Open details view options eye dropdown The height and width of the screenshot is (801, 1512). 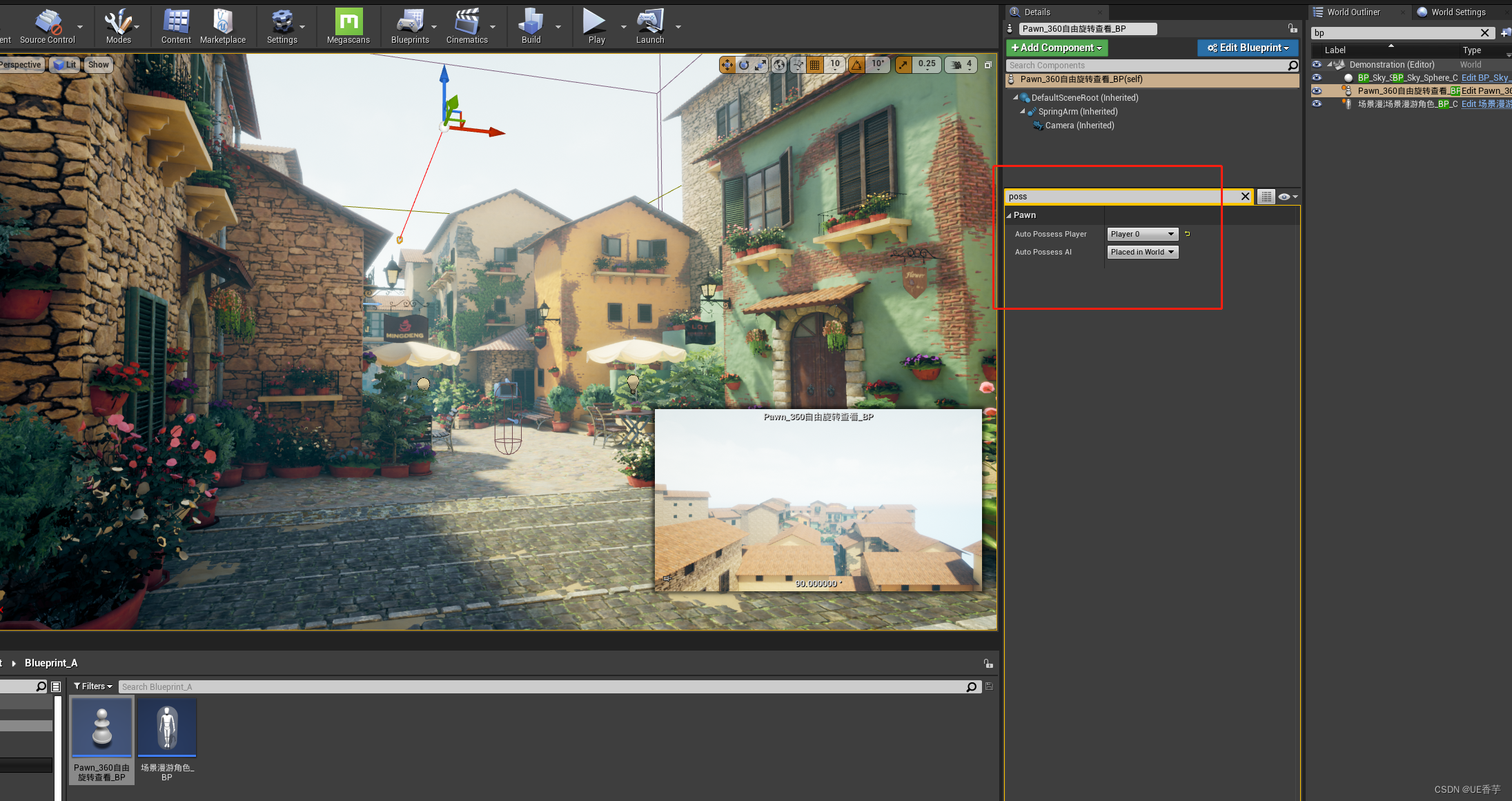point(1288,197)
